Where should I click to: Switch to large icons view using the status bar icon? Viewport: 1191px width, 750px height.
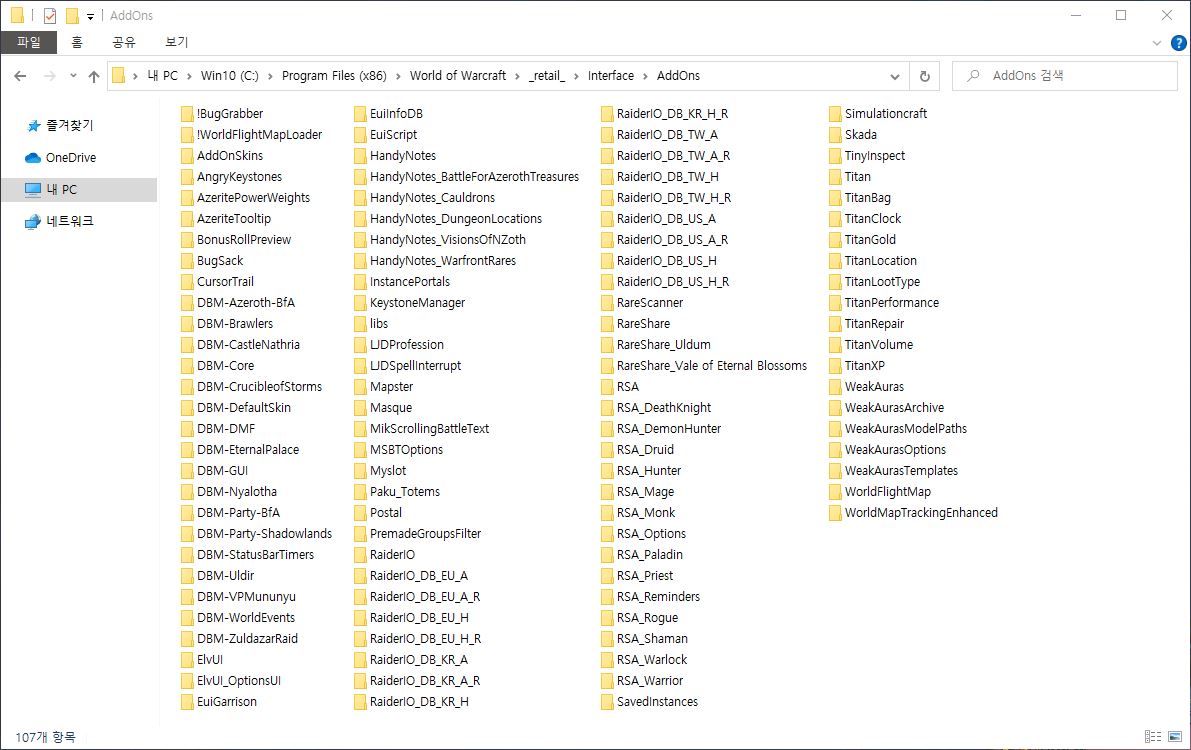tap(1175, 736)
